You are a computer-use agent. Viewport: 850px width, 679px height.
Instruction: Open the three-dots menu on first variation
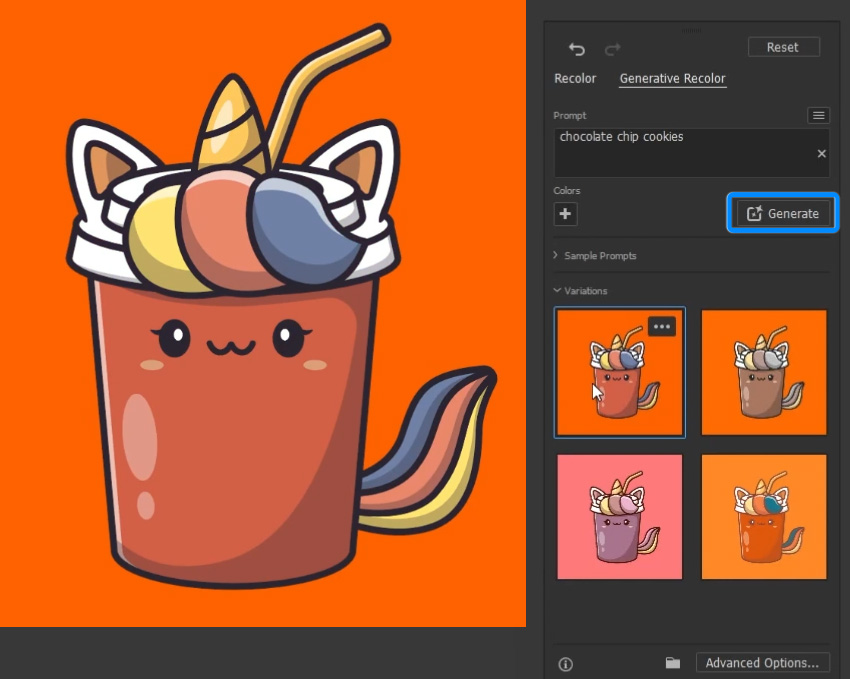(x=662, y=327)
